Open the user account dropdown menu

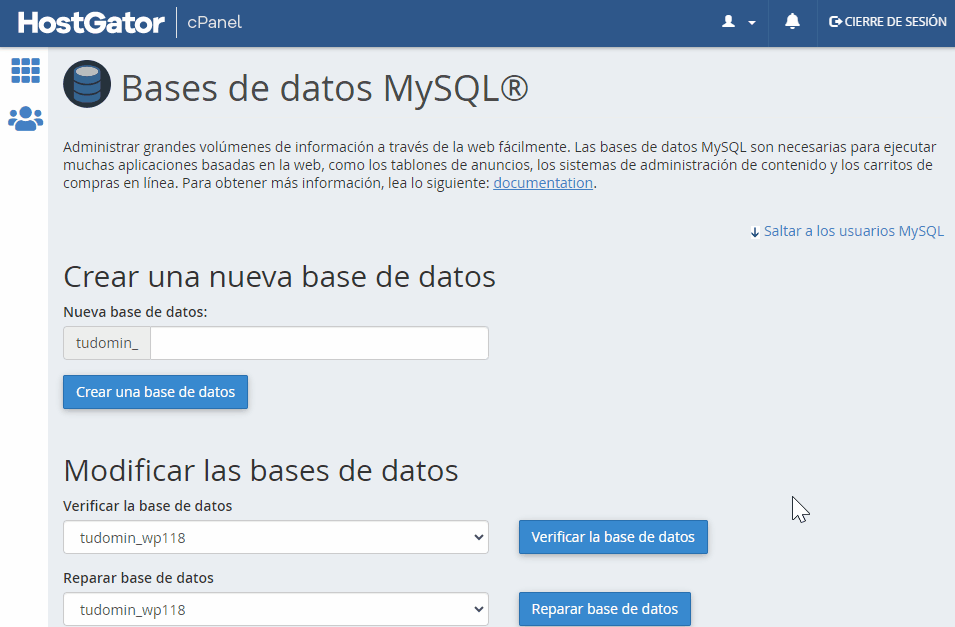point(738,22)
